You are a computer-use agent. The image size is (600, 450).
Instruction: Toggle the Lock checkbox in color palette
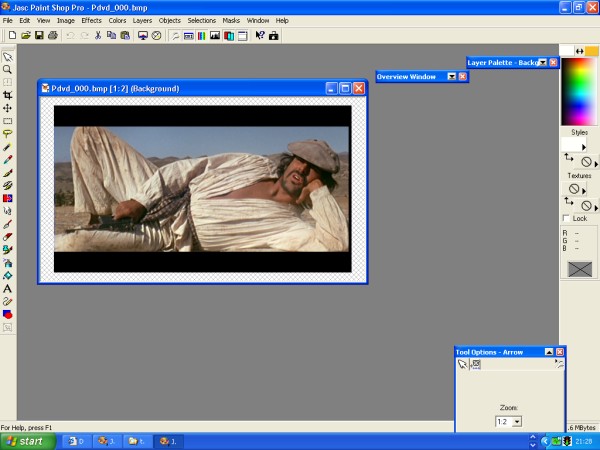[567, 218]
